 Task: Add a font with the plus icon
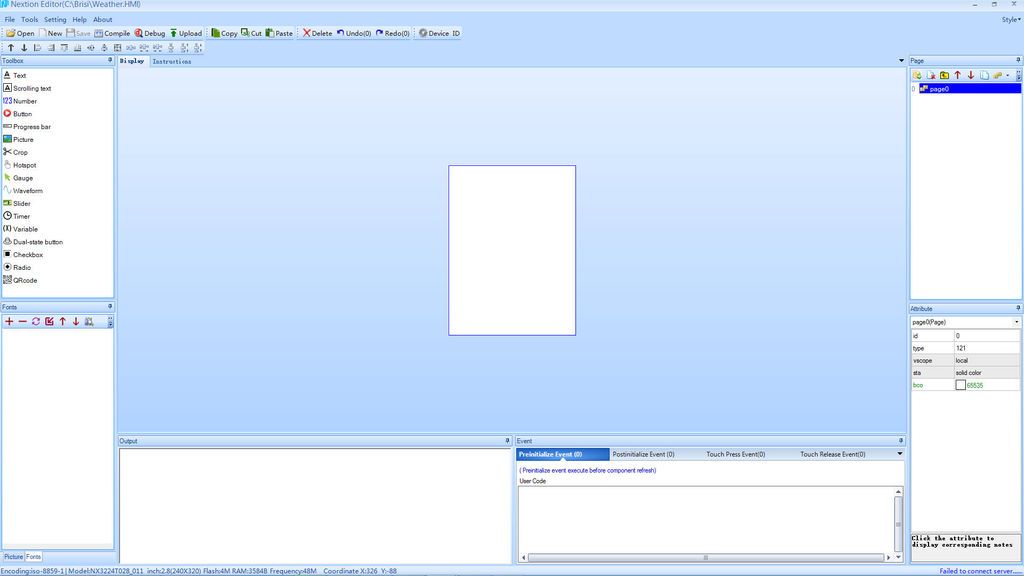8,321
